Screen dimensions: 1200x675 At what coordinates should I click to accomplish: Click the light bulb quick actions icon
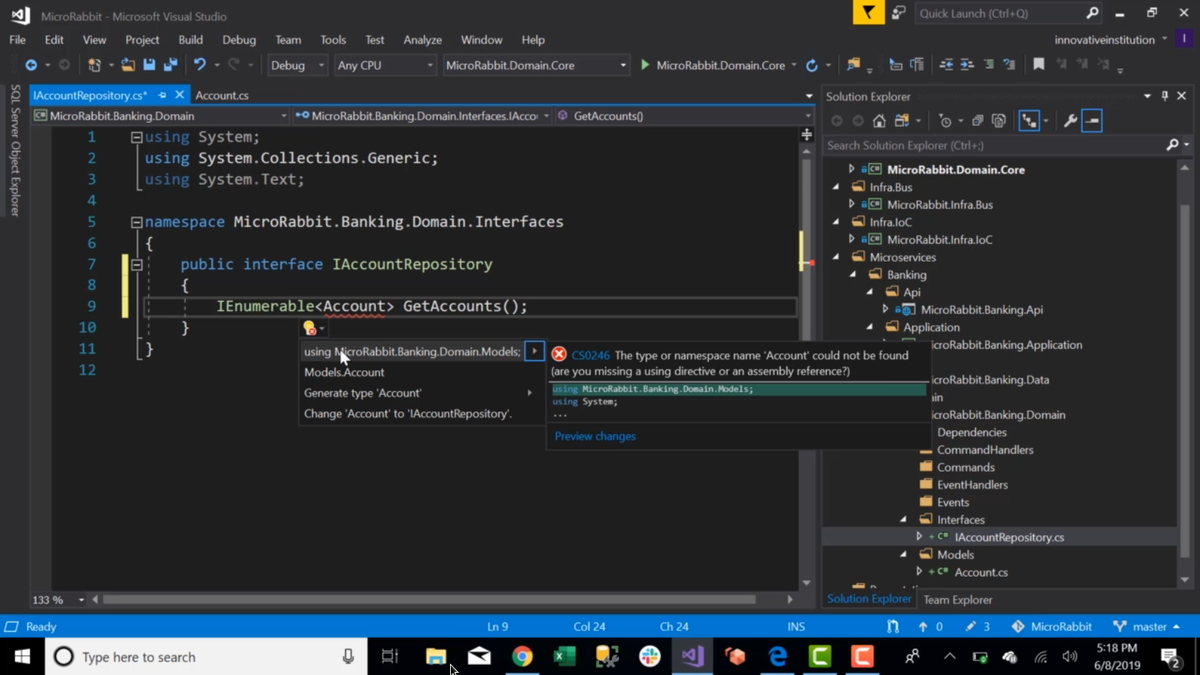(310, 328)
